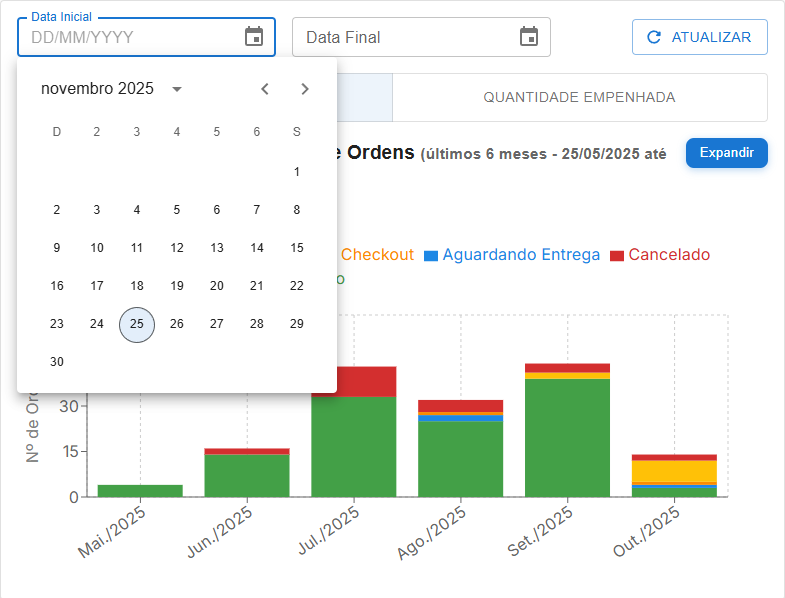Toggle the Cancelado legend swatch

click(616, 256)
